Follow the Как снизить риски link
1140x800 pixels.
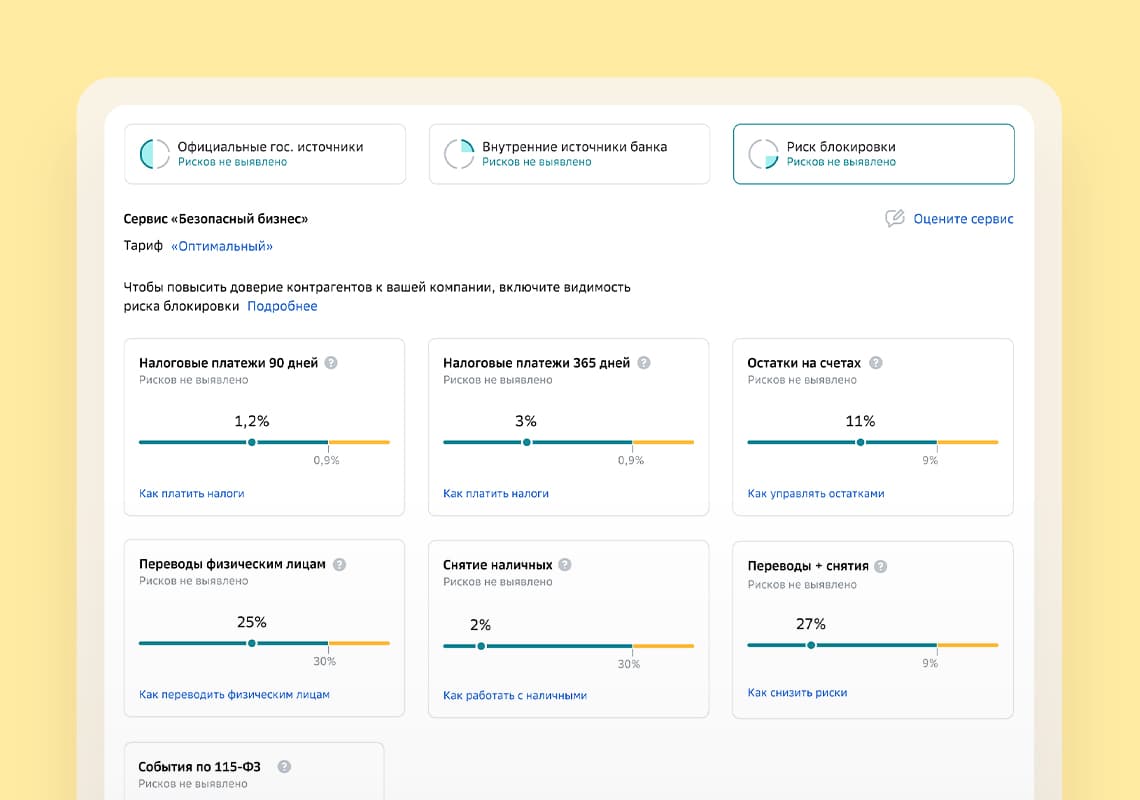(x=797, y=692)
